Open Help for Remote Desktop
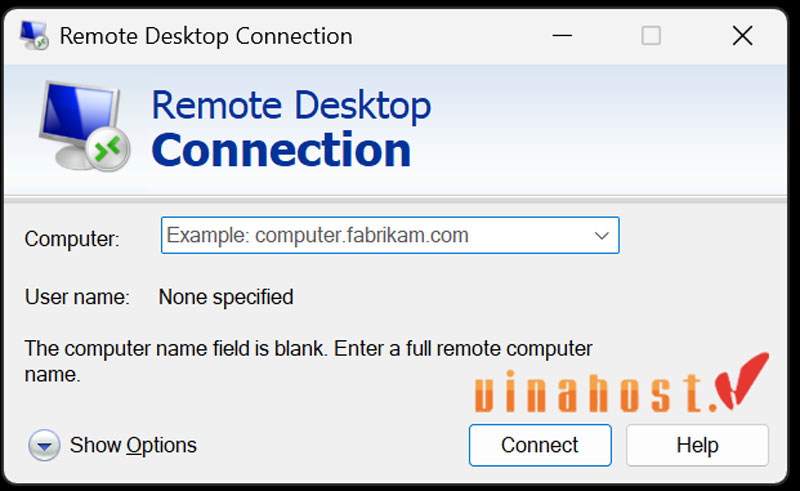The image size is (800, 491). tap(697, 445)
